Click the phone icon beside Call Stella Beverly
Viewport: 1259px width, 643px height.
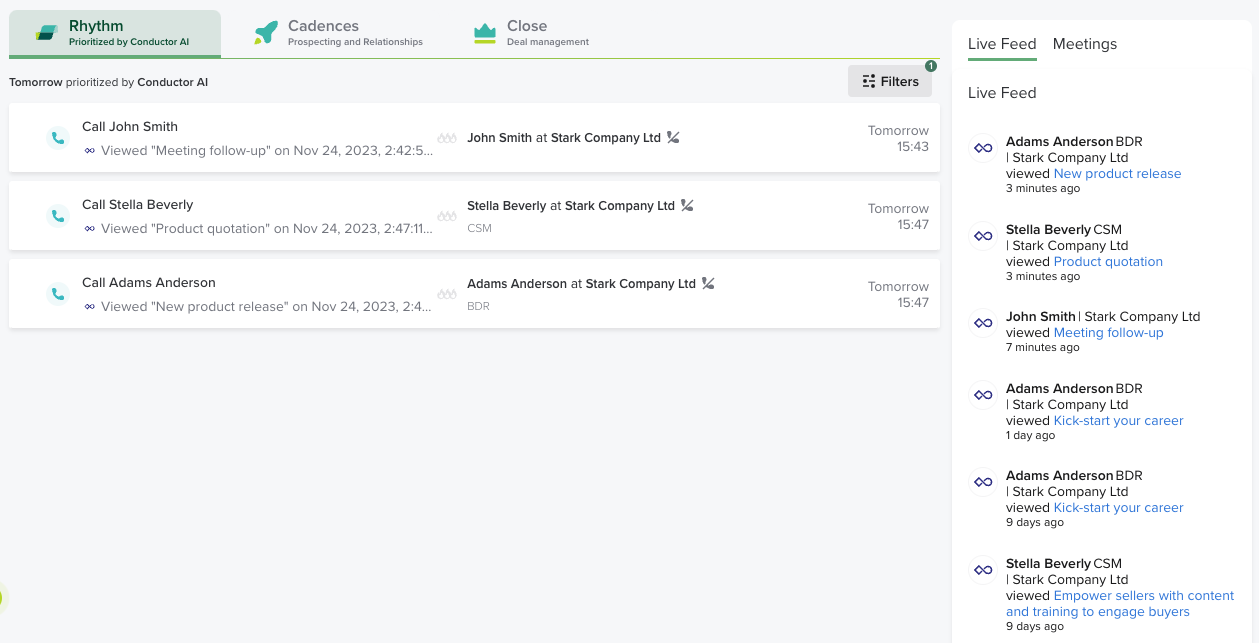click(58, 215)
